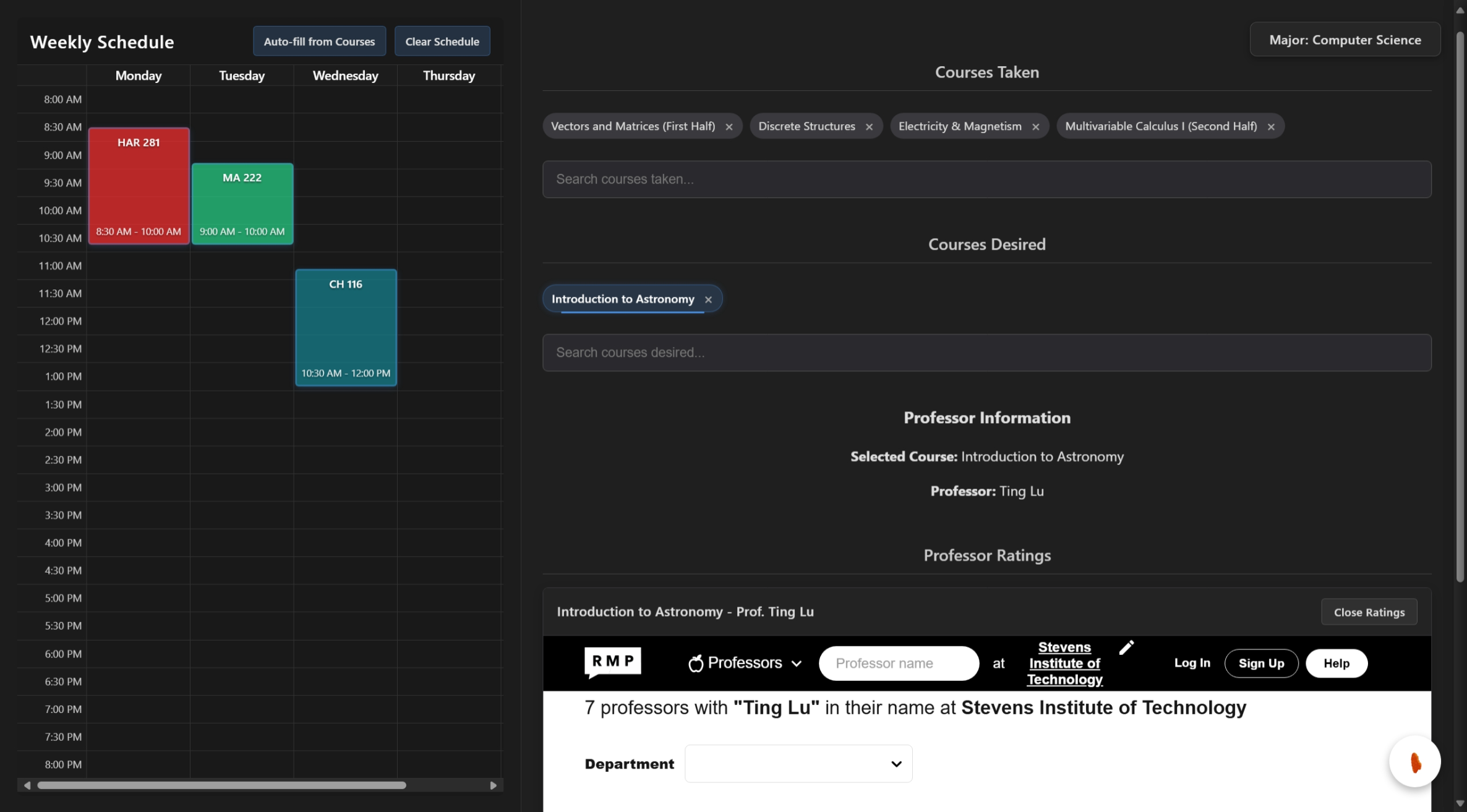Remove Vectors and Matrices course chip
Screen dimensions: 1467x812
(729, 127)
